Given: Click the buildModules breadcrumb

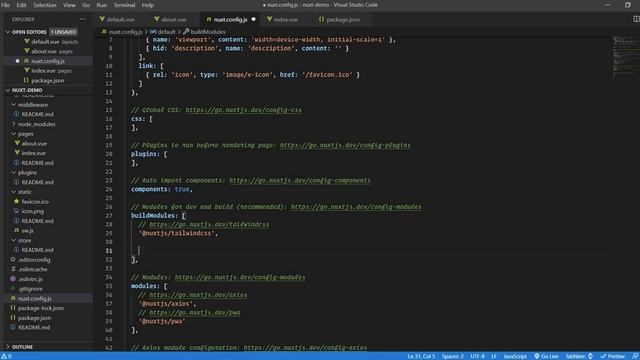Looking at the screenshot, I should click(x=208, y=32).
